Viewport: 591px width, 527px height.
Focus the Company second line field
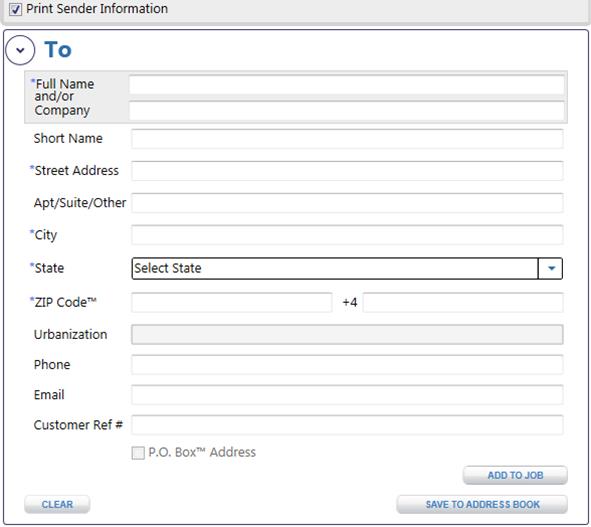coord(347,111)
